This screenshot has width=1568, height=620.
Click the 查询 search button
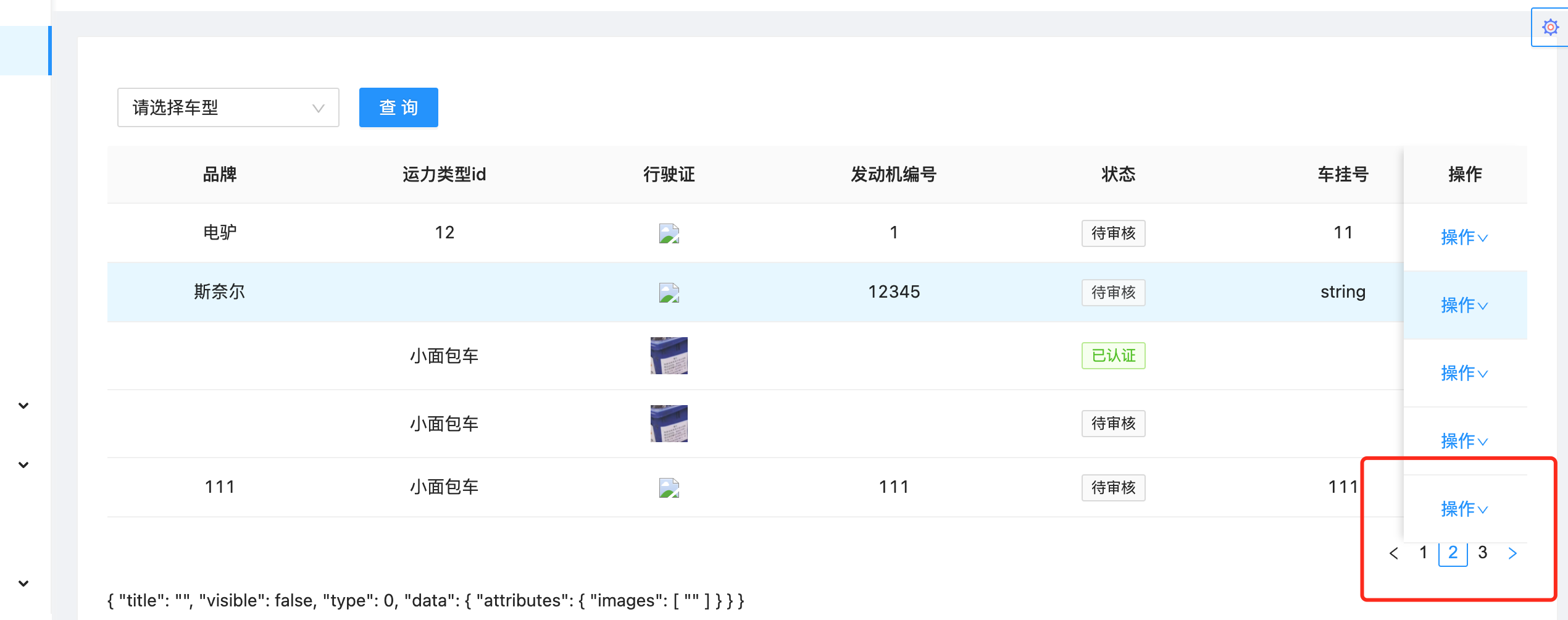398,107
